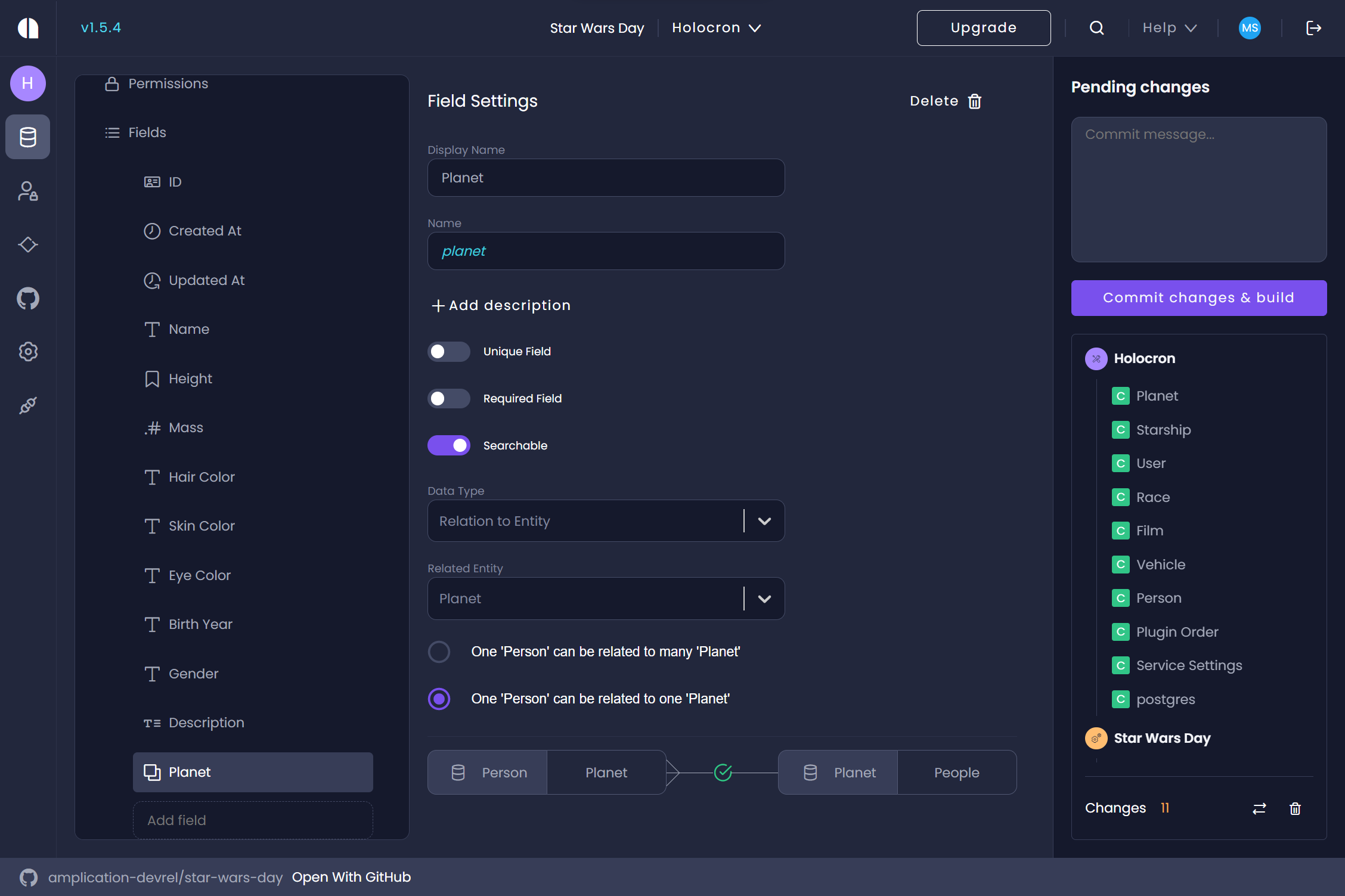This screenshot has width=1345, height=896.
Task: Click the C badge beside Starship
Action: [1120, 430]
